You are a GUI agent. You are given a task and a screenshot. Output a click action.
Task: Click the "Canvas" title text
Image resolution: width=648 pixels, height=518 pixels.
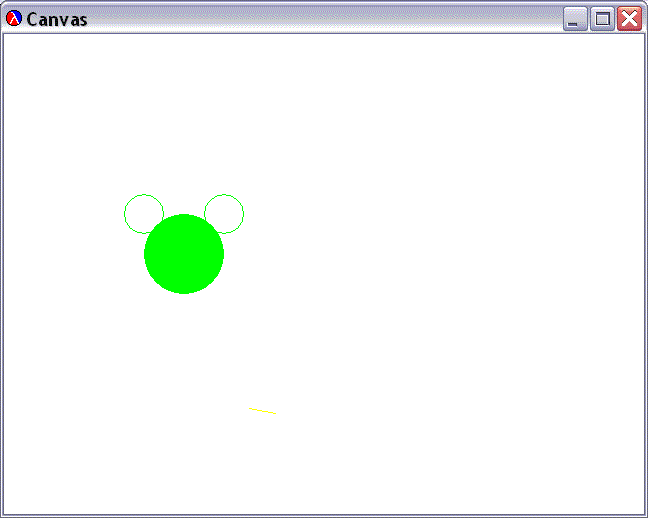tap(57, 20)
